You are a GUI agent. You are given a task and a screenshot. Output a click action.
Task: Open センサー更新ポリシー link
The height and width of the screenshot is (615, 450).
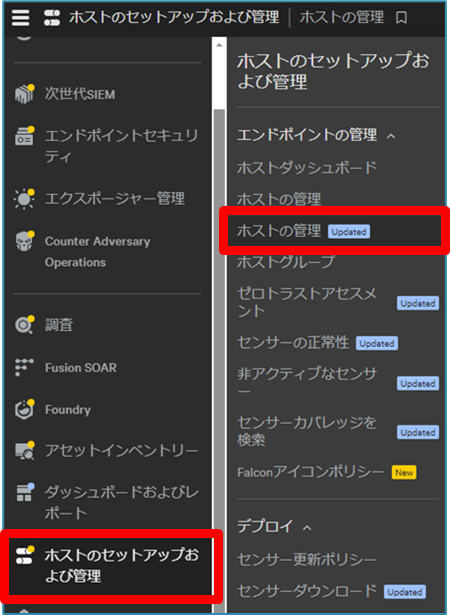tap(307, 559)
